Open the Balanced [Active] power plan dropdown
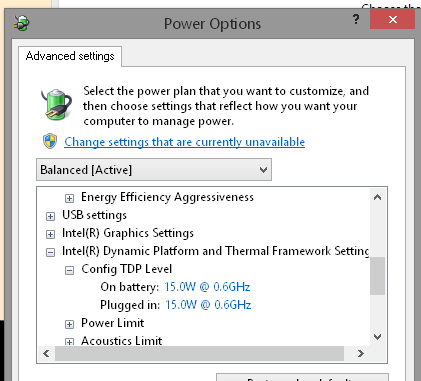Viewport: 421px width, 381px height. (x=154, y=170)
